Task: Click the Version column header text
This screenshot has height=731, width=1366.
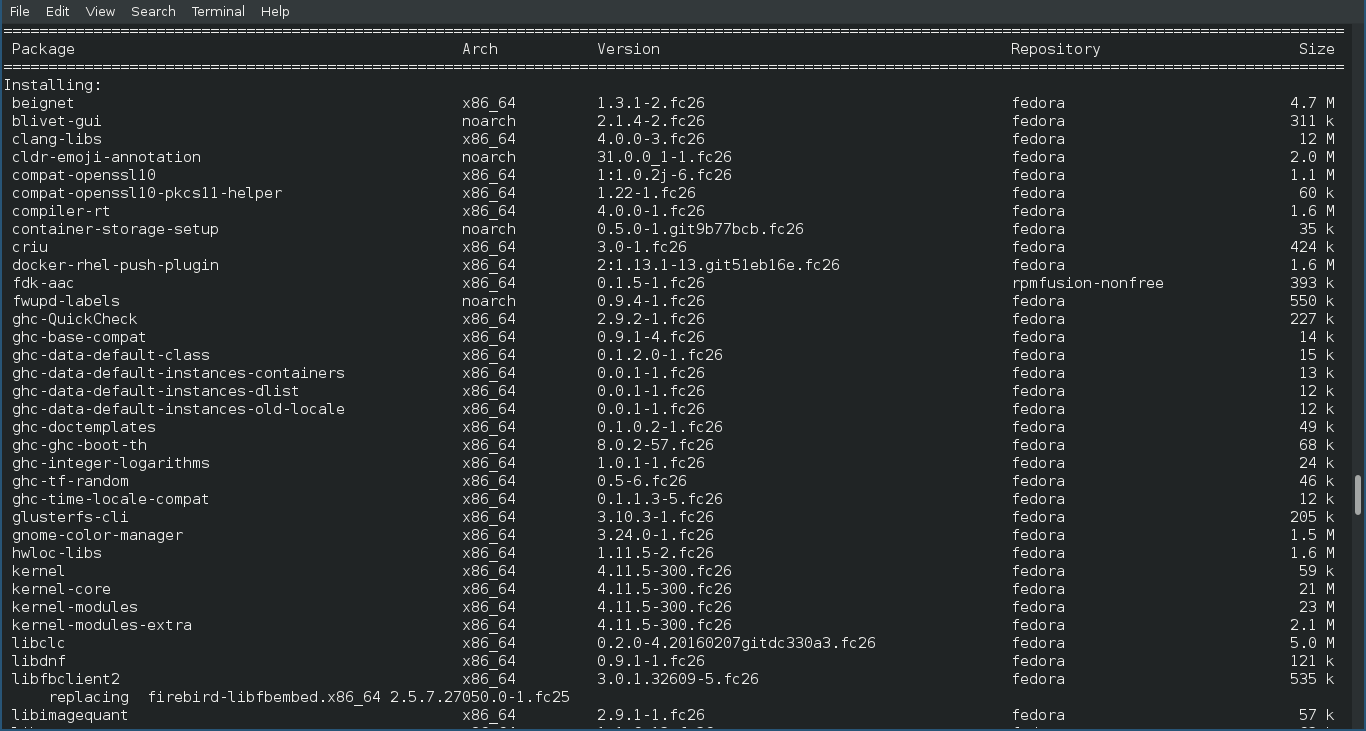Action: click(628, 49)
